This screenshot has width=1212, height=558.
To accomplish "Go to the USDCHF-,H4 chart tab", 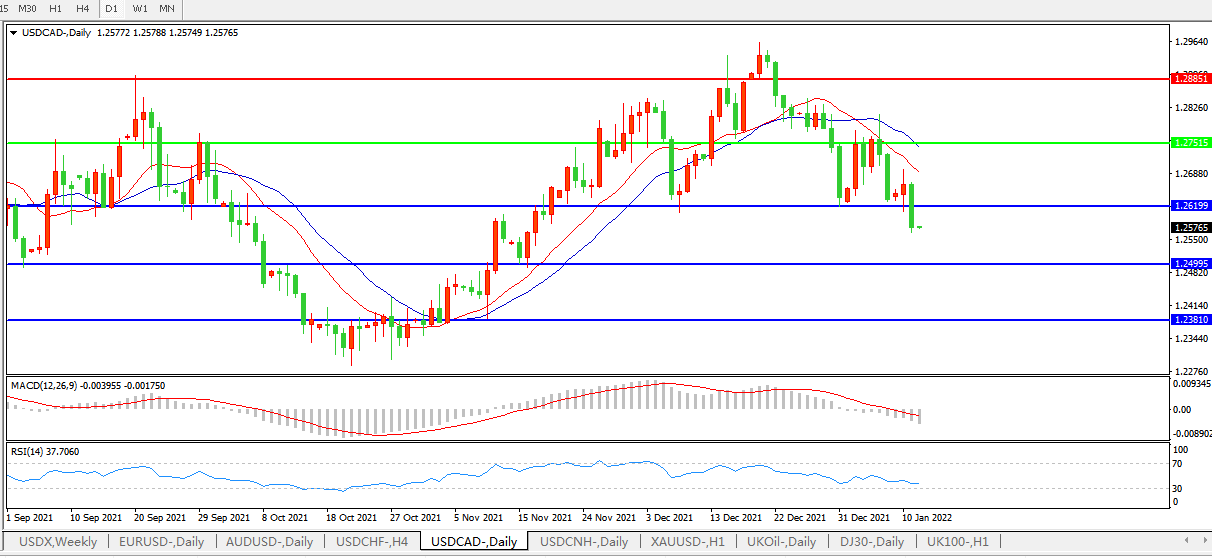I will (x=372, y=542).
